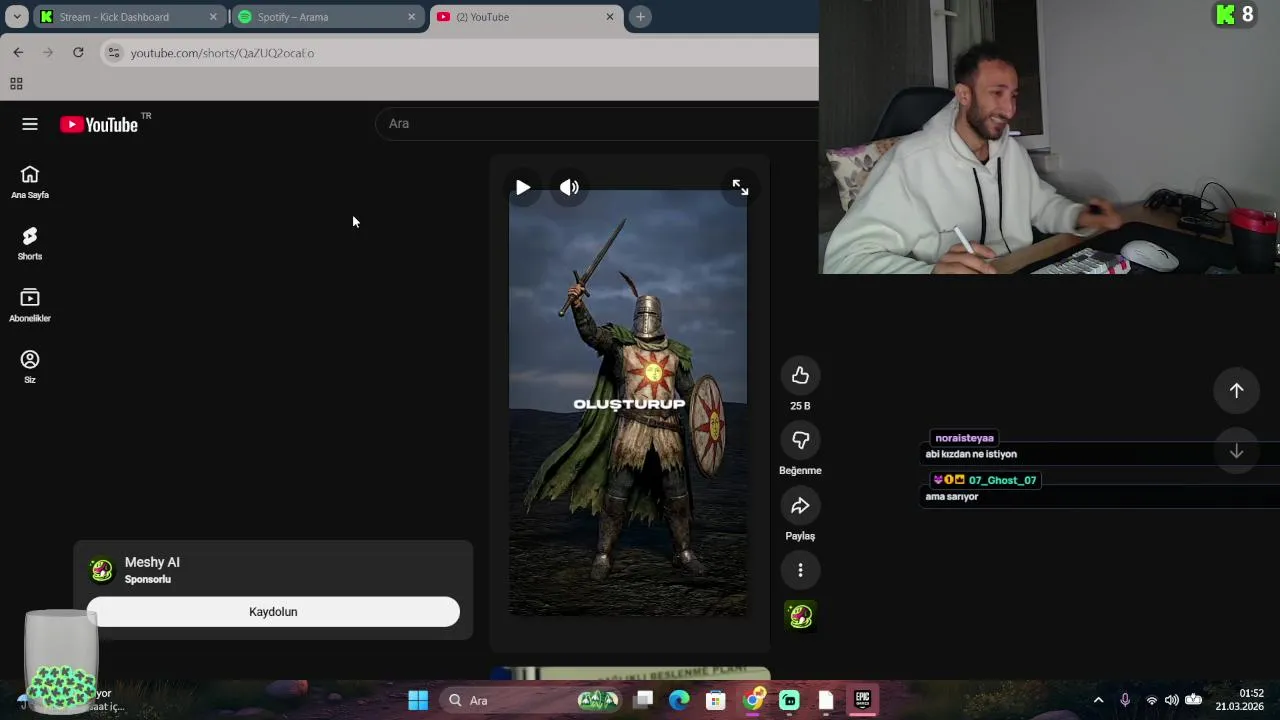Viewport: 1280px width, 720px height.
Task: Open the Wi-Fi network tray icon
Action: (1151, 700)
